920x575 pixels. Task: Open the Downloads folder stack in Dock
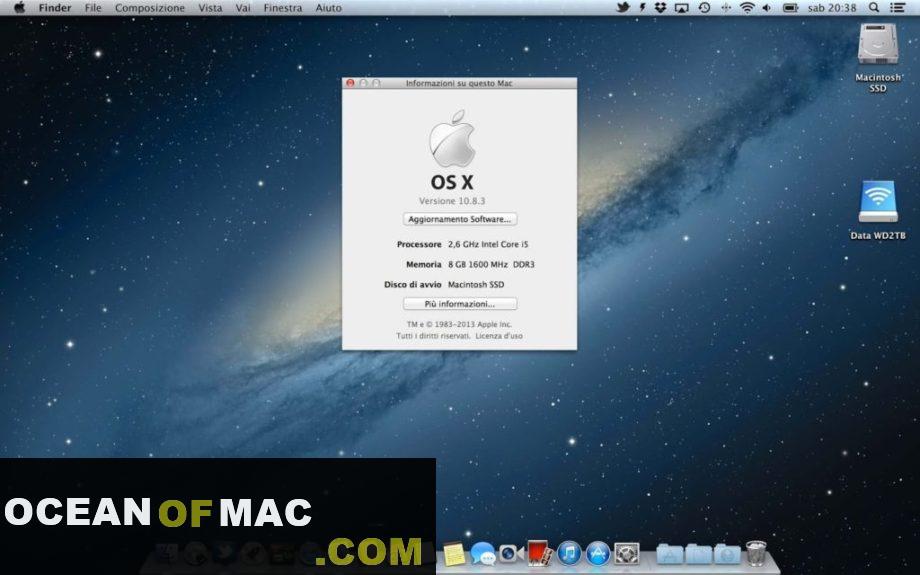[727, 553]
